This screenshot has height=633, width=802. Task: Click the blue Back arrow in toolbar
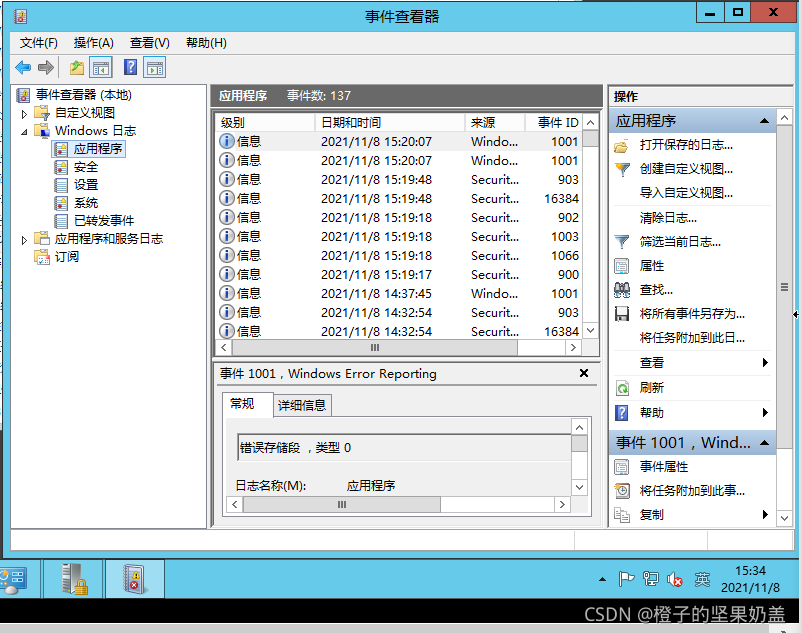click(23, 68)
